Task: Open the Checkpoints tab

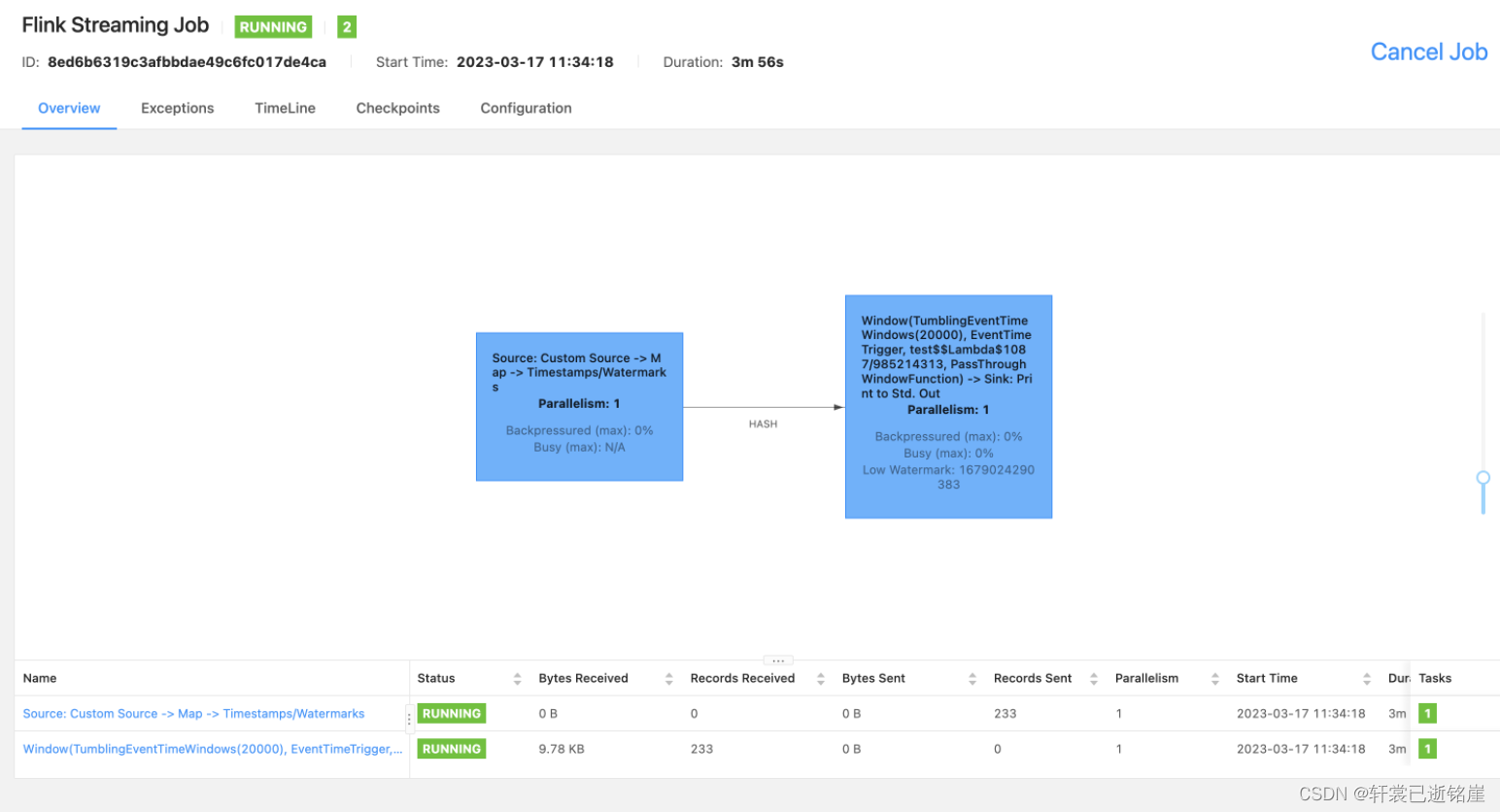Action: 398,108
